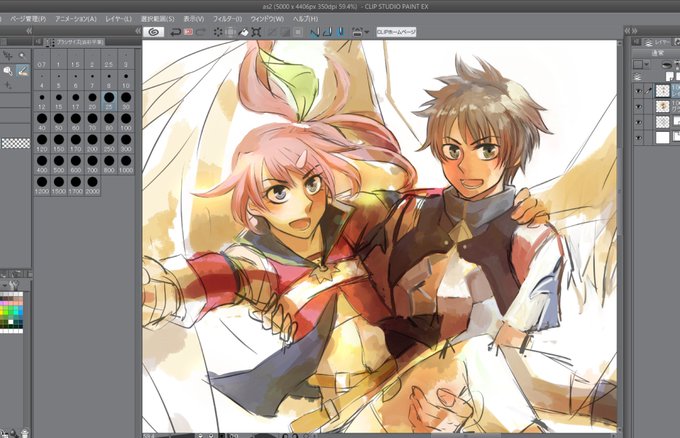Toggle visibility of the third layer
The width and height of the screenshot is (680, 438).
click(x=638, y=122)
